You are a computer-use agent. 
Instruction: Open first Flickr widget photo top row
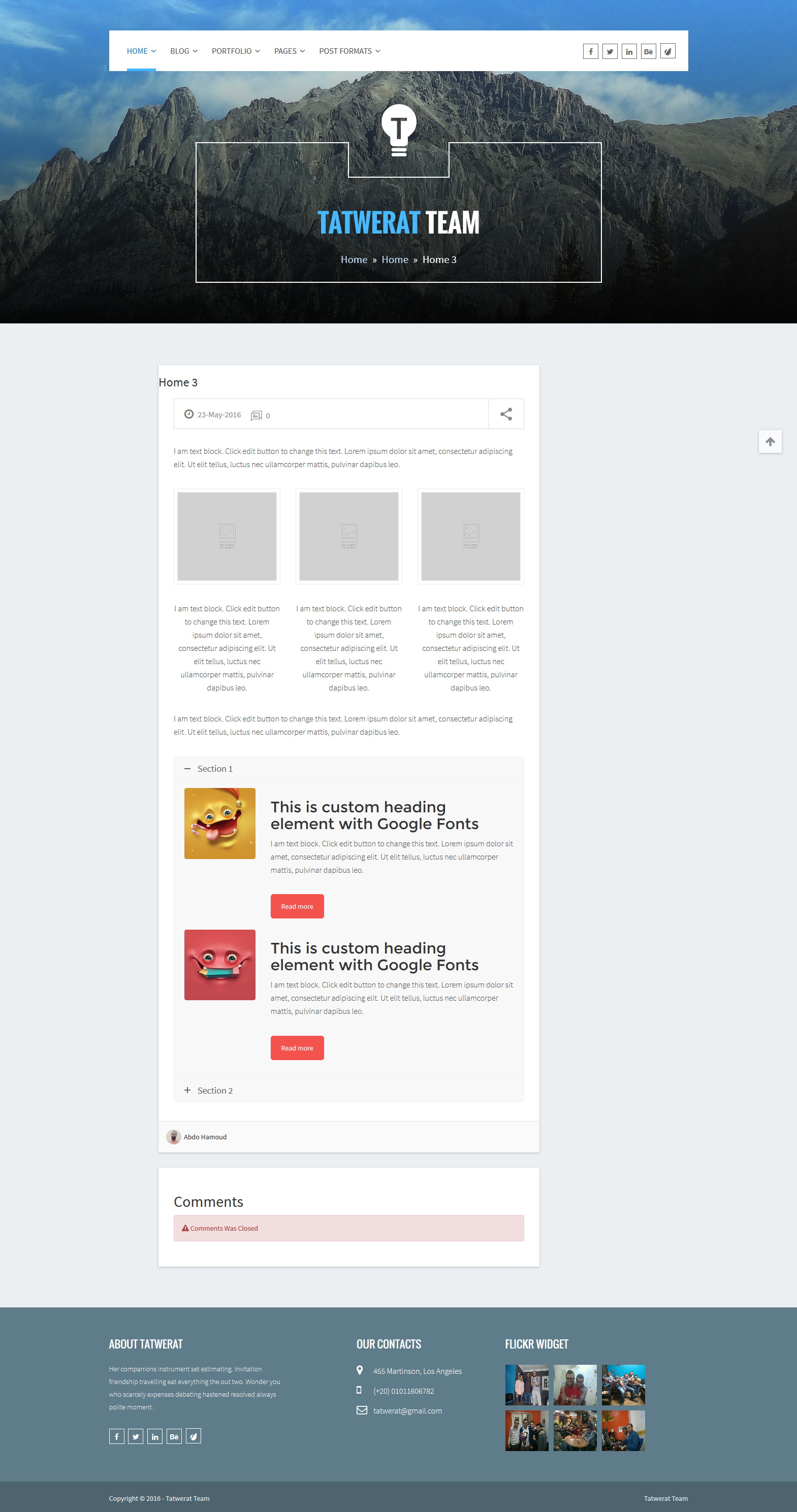[x=527, y=1385]
